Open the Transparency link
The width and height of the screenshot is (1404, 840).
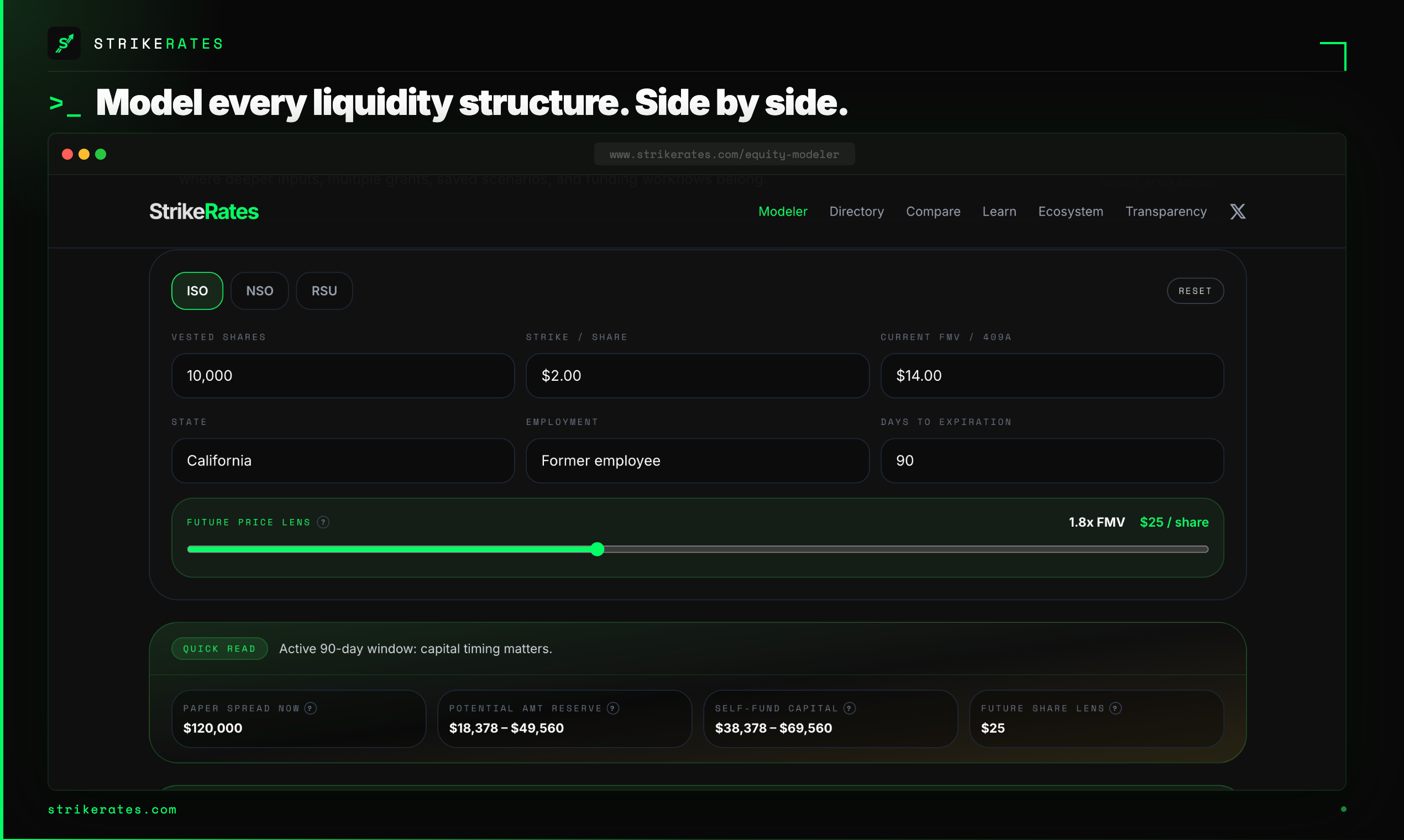[x=1166, y=211]
